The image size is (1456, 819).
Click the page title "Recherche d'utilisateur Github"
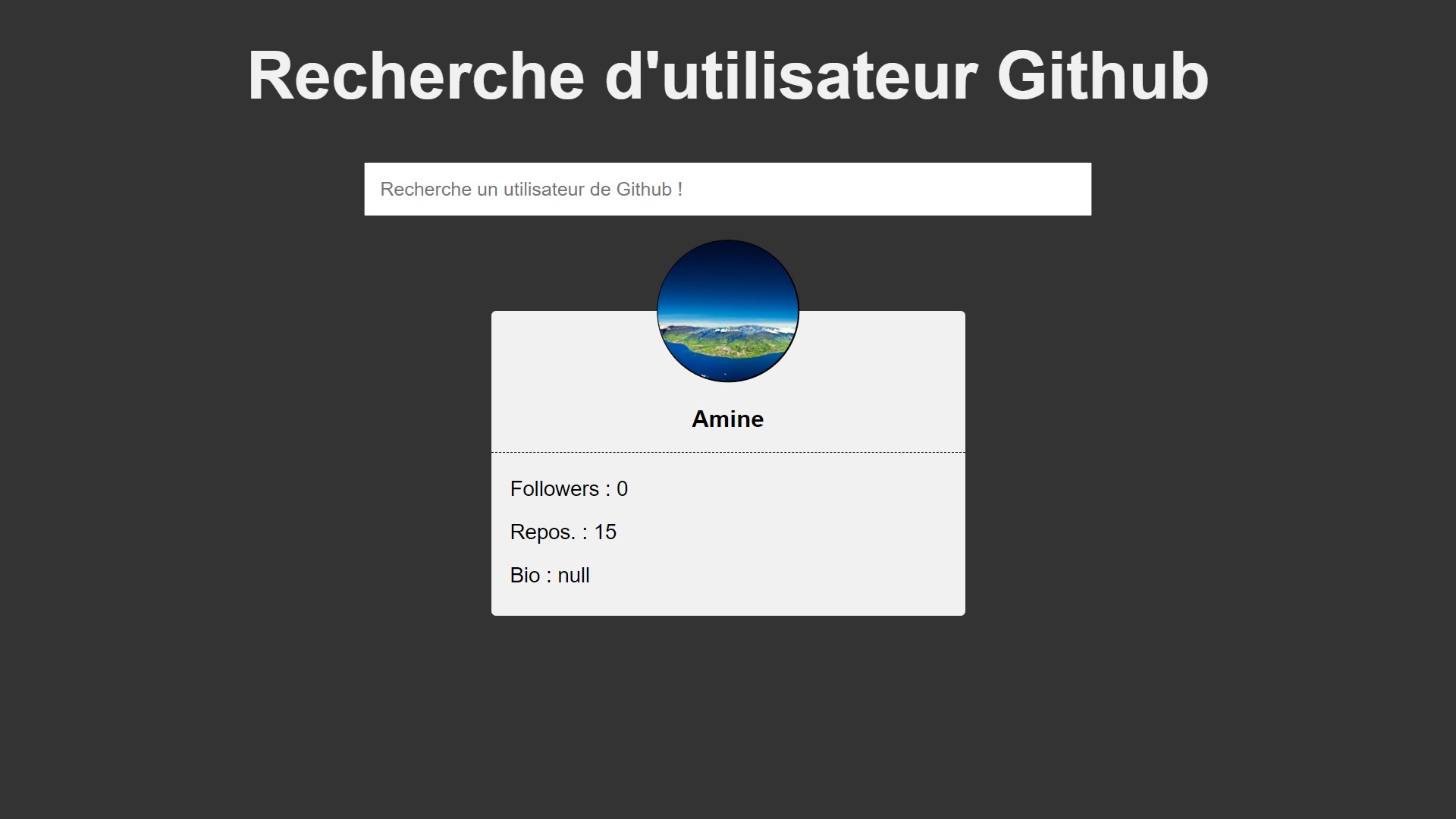727,76
